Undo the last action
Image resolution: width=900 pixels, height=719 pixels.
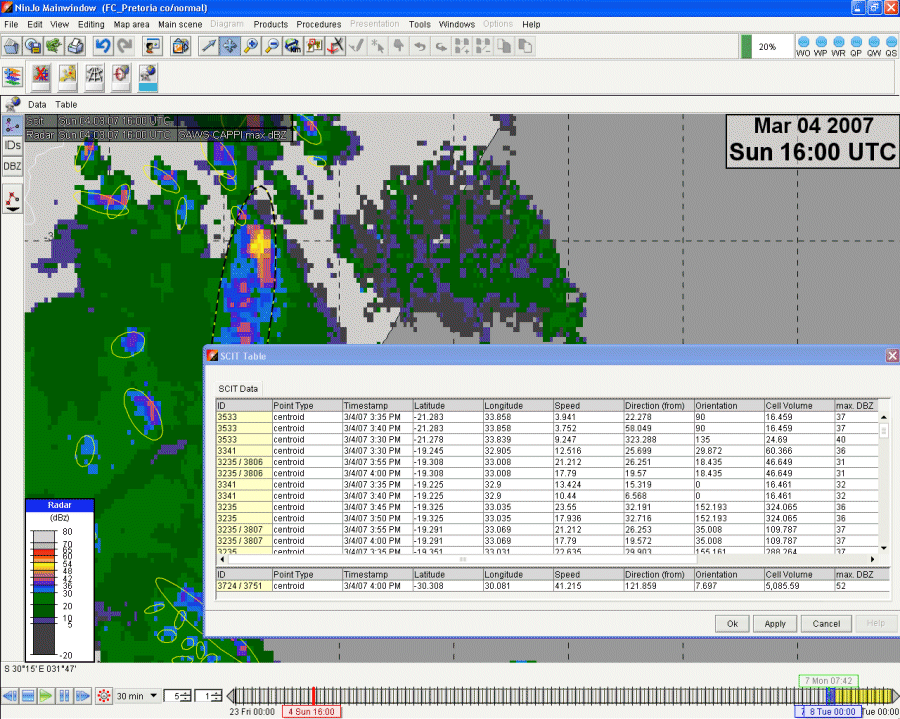coord(103,46)
